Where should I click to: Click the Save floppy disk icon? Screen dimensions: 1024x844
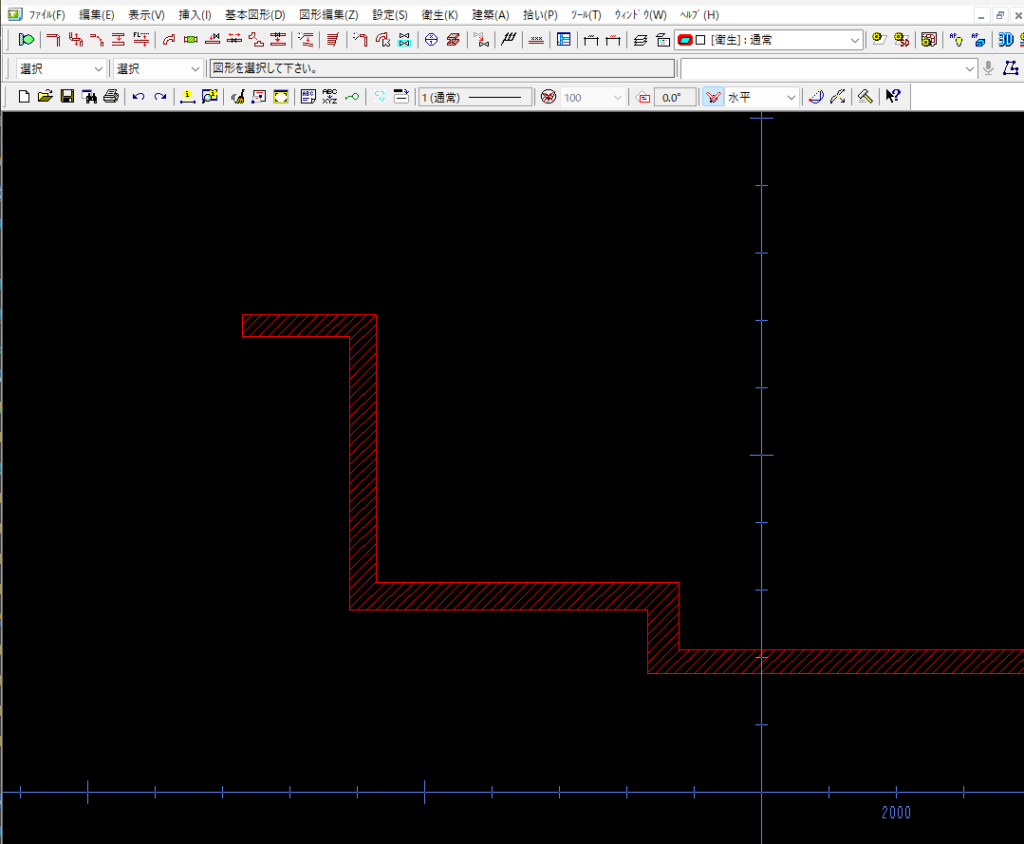(67, 97)
